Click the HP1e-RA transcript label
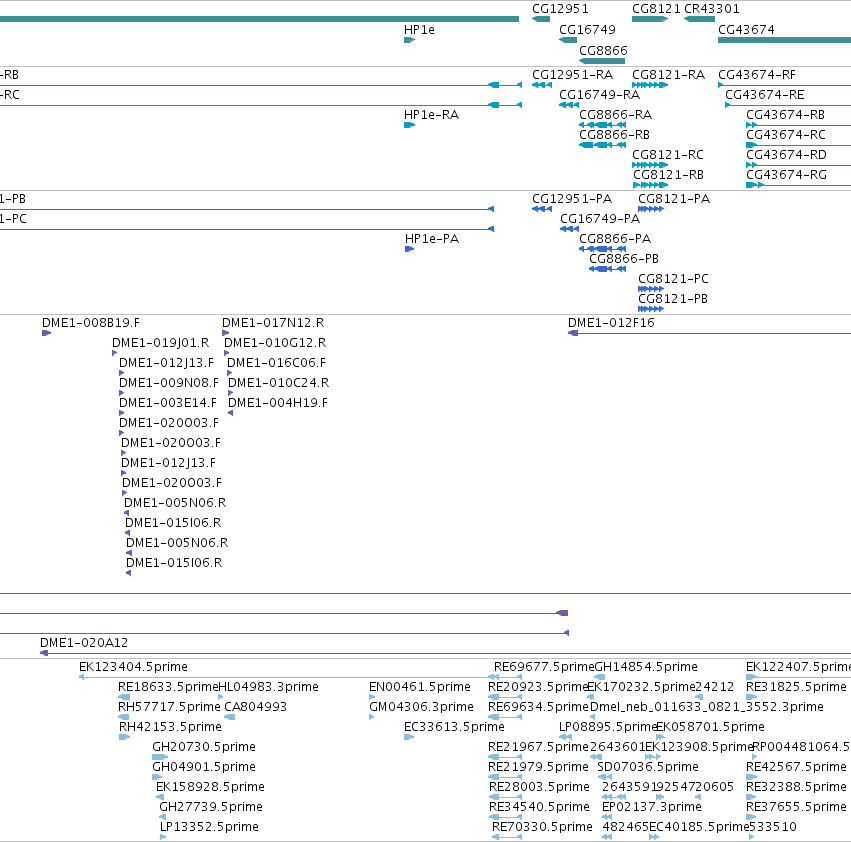 point(431,115)
